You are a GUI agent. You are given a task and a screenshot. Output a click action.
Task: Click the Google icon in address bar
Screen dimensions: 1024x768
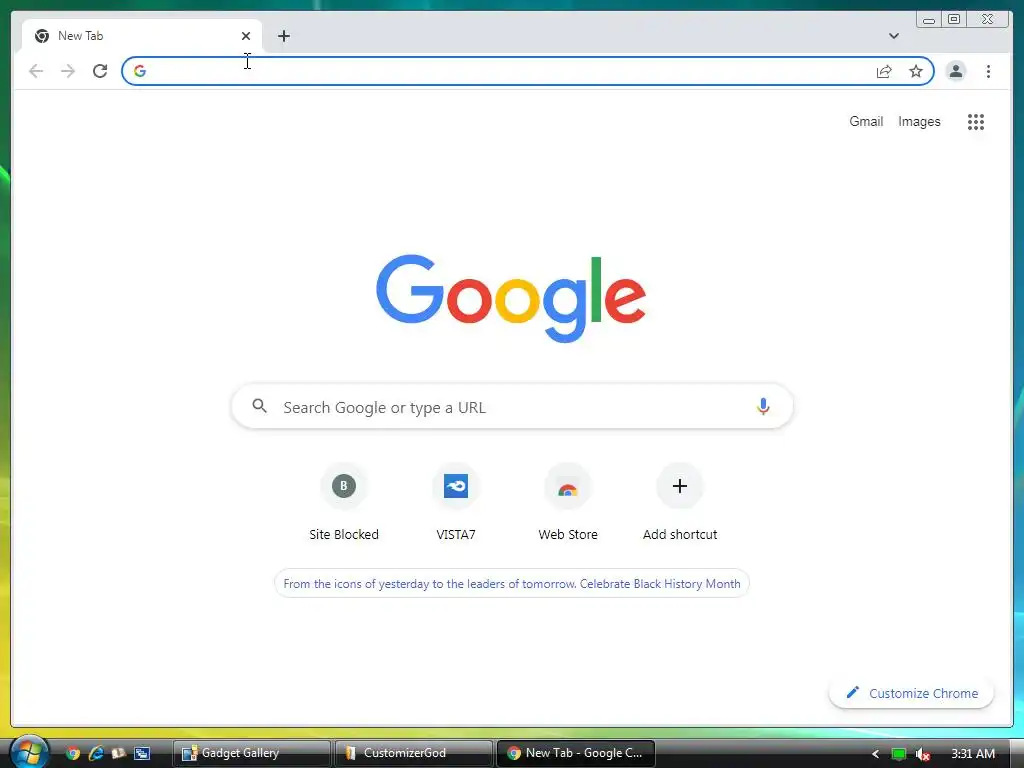(x=140, y=71)
